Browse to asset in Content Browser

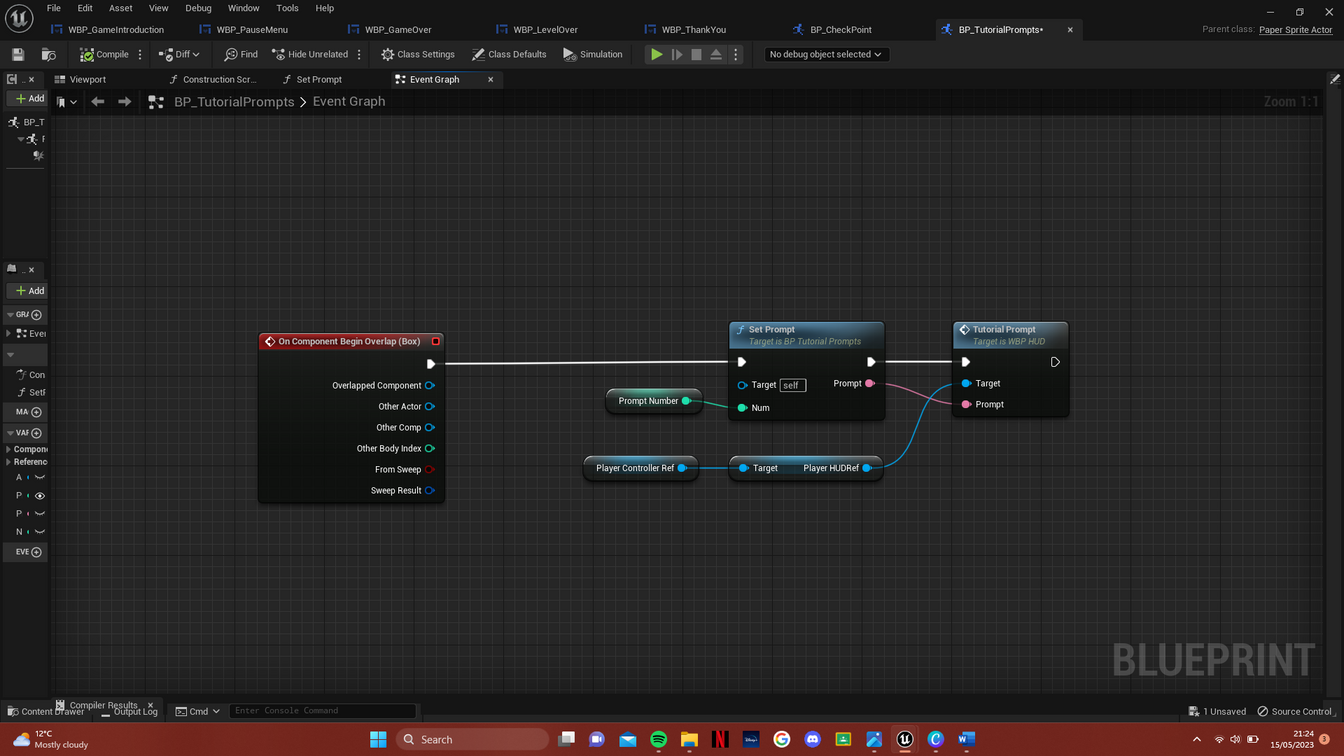click(48, 54)
